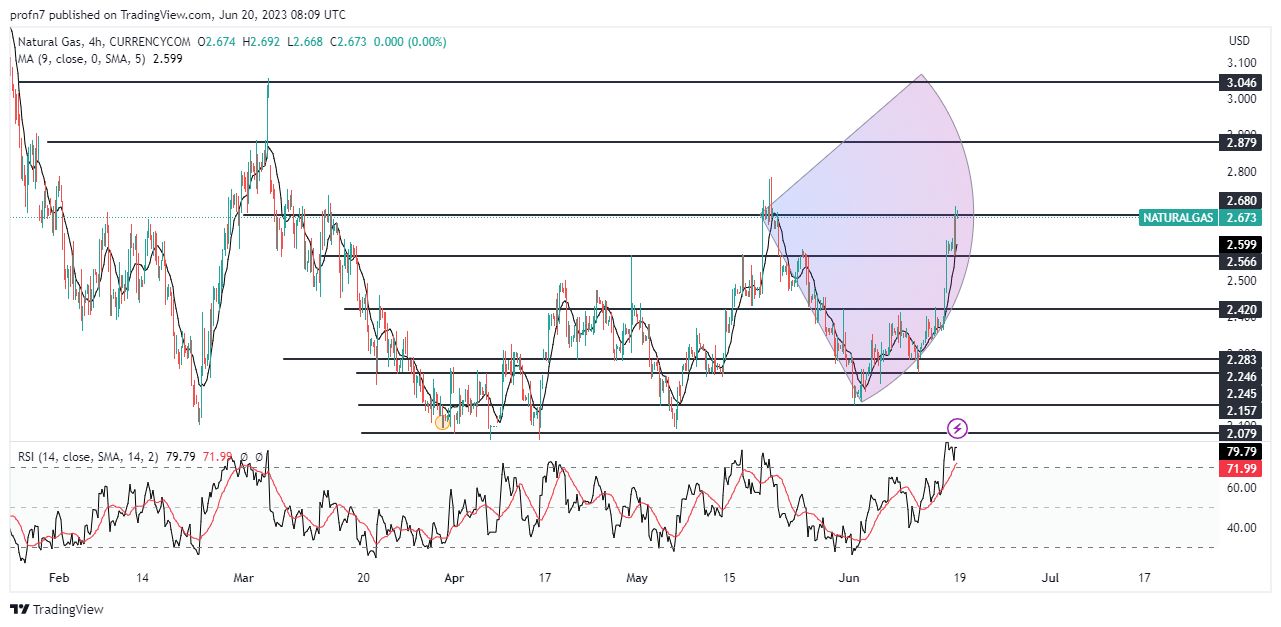Click the 2.800 price axis tick
This screenshot has width=1281, height=627.
tap(1241, 172)
